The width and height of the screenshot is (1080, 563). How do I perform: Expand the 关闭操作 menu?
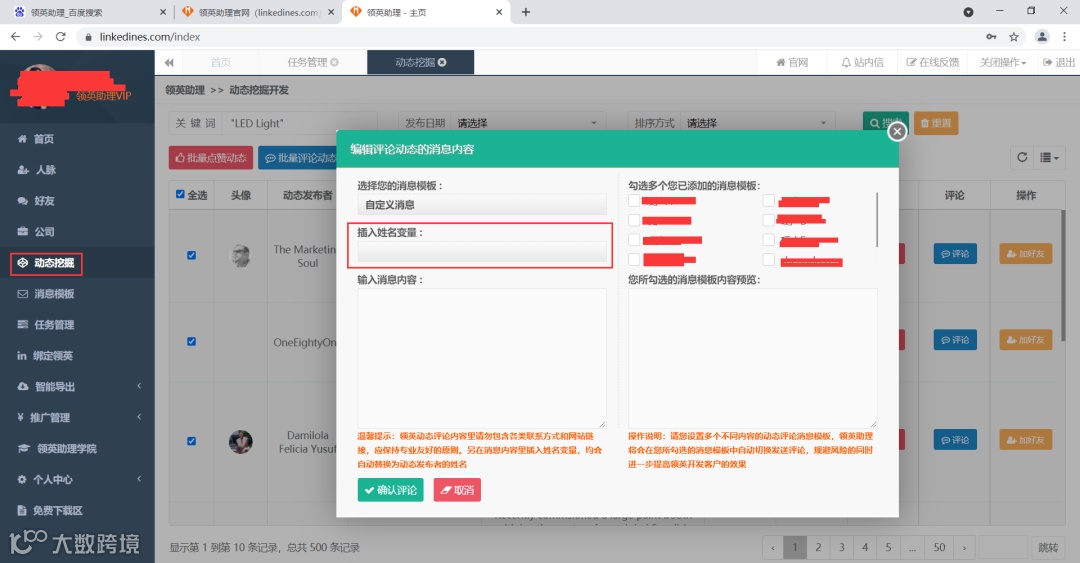(1002, 63)
